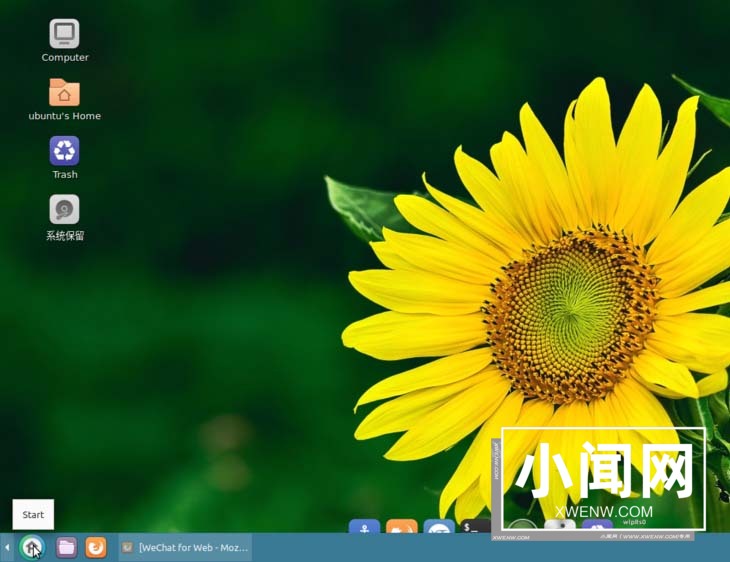Image resolution: width=730 pixels, height=562 pixels.
Task: Click the orange dock icon
Action: (x=401, y=527)
